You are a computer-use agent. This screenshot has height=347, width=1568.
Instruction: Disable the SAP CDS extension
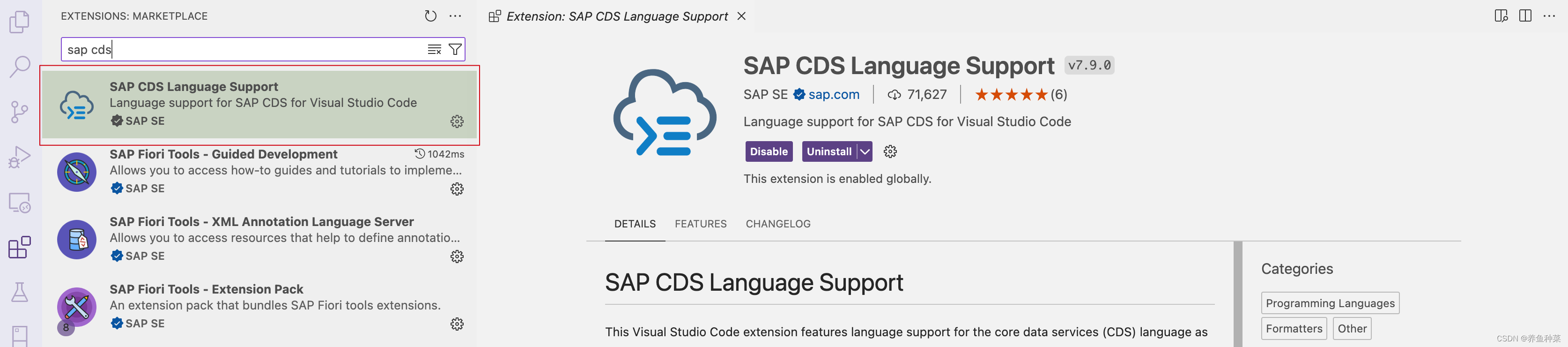click(769, 151)
